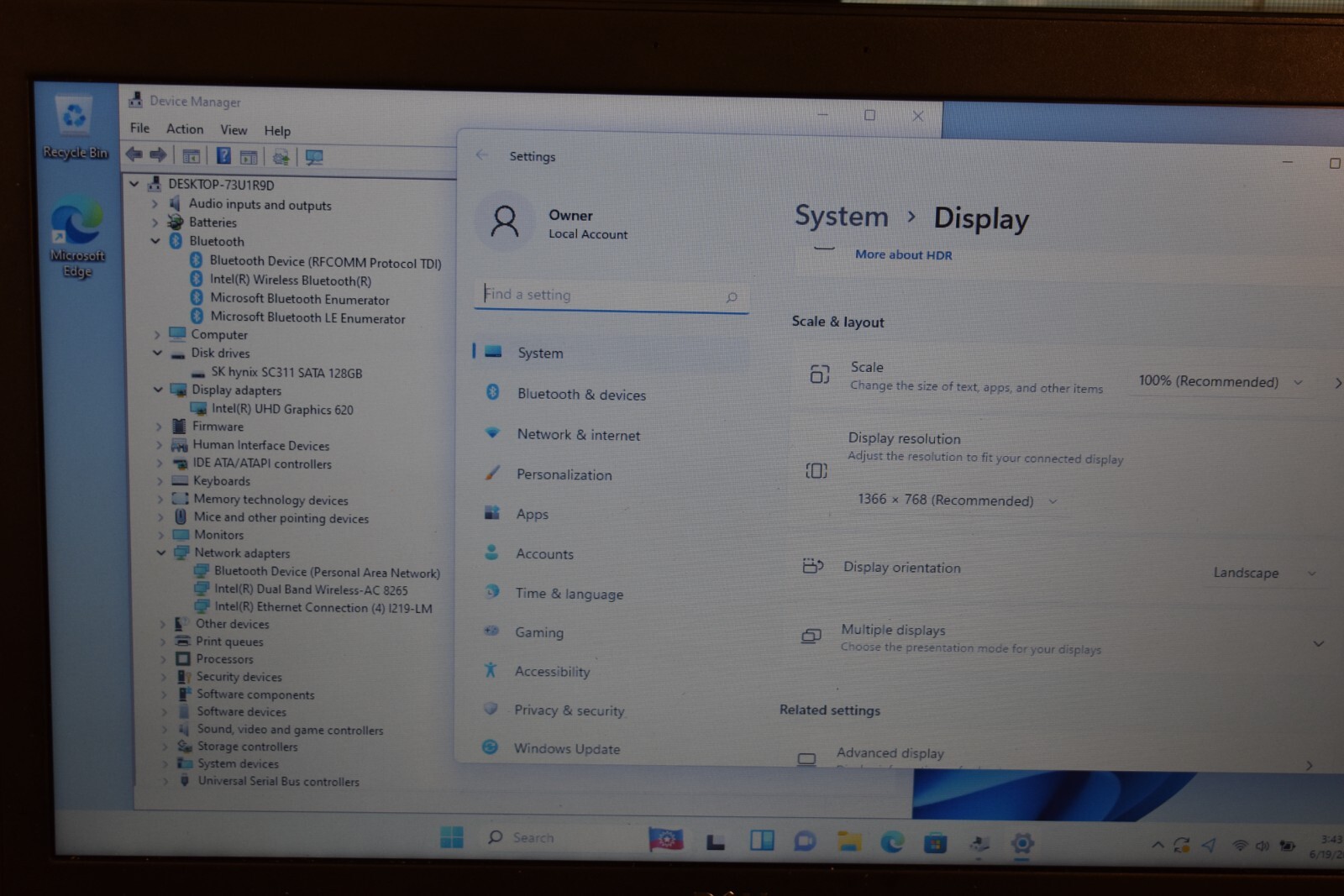Click the Settings gear in the taskbar
Viewport: 1344px width, 896px height.
pos(1022,843)
